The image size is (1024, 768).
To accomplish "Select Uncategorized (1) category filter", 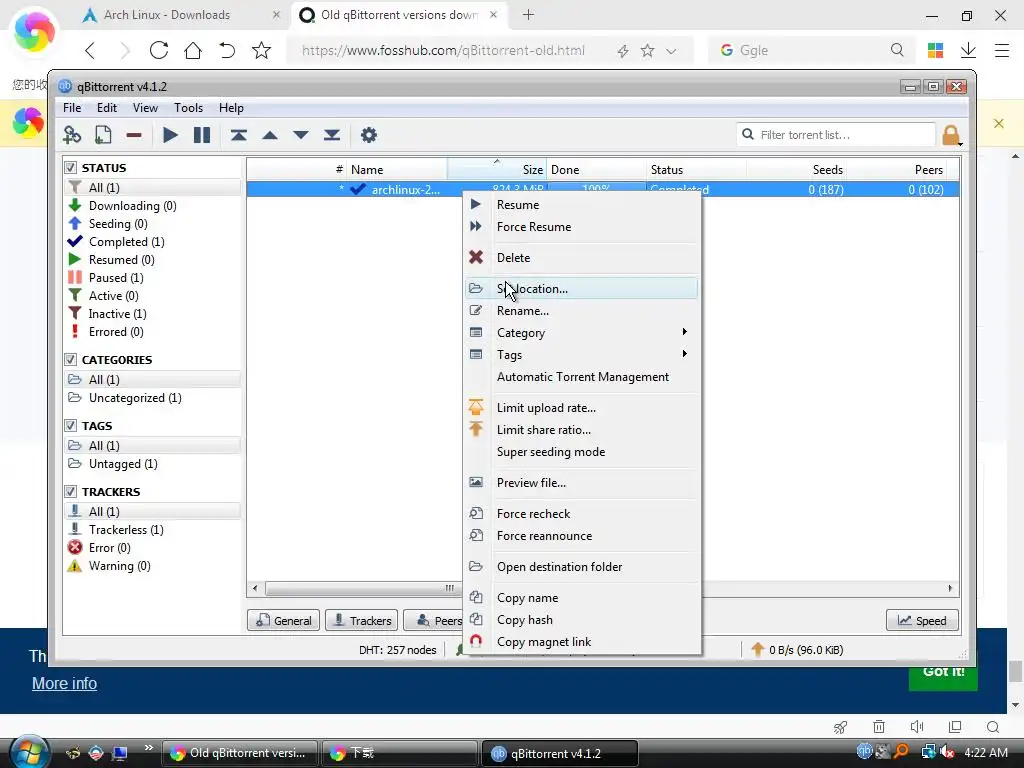I will pos(135,398).
